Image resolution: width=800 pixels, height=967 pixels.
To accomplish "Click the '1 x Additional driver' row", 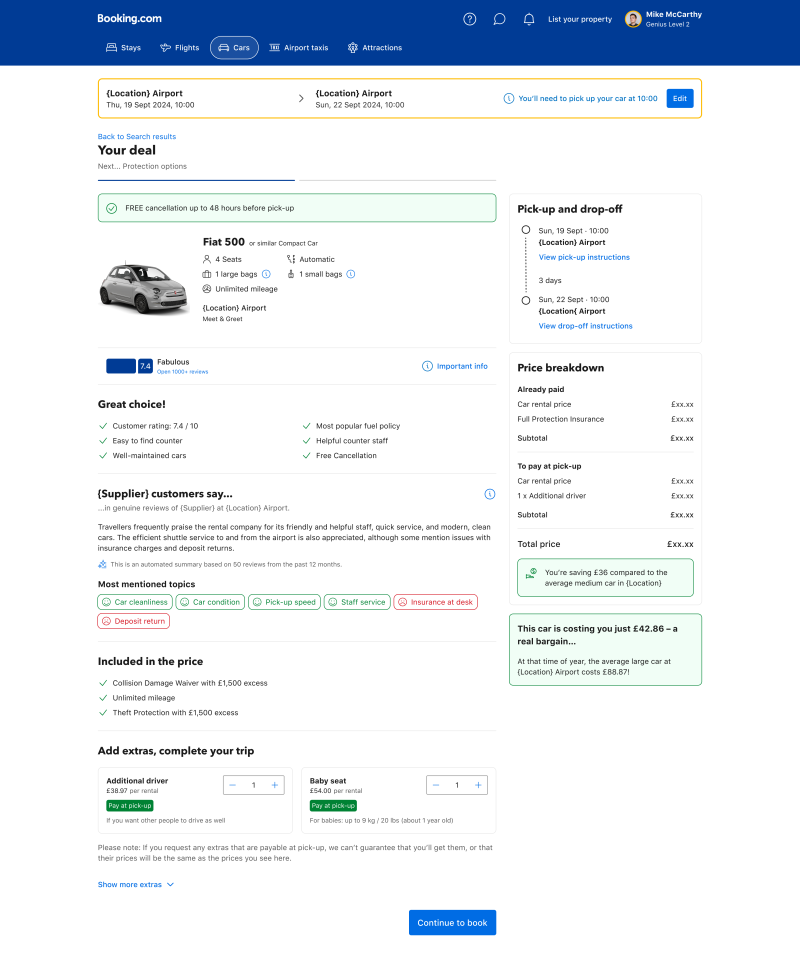I will click(605, 496).
